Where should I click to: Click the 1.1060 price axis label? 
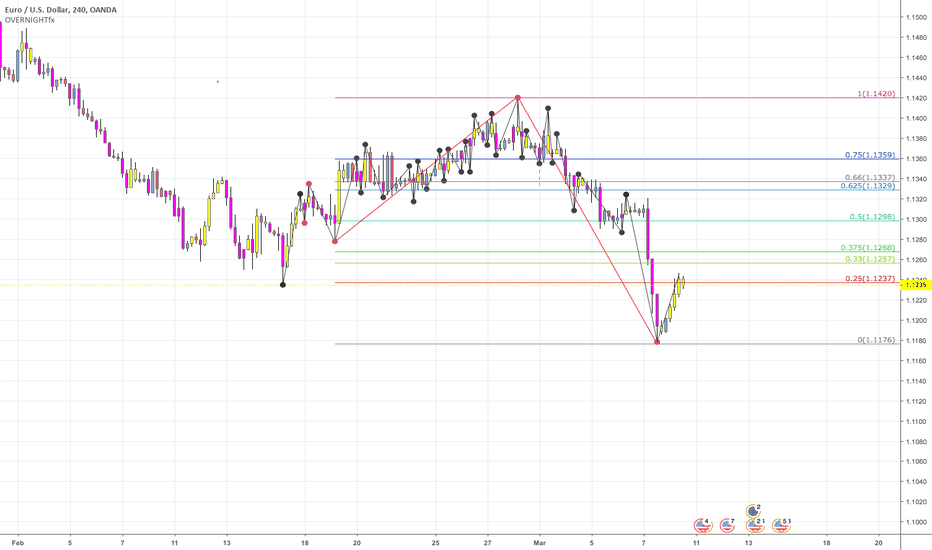pos(916,461)
